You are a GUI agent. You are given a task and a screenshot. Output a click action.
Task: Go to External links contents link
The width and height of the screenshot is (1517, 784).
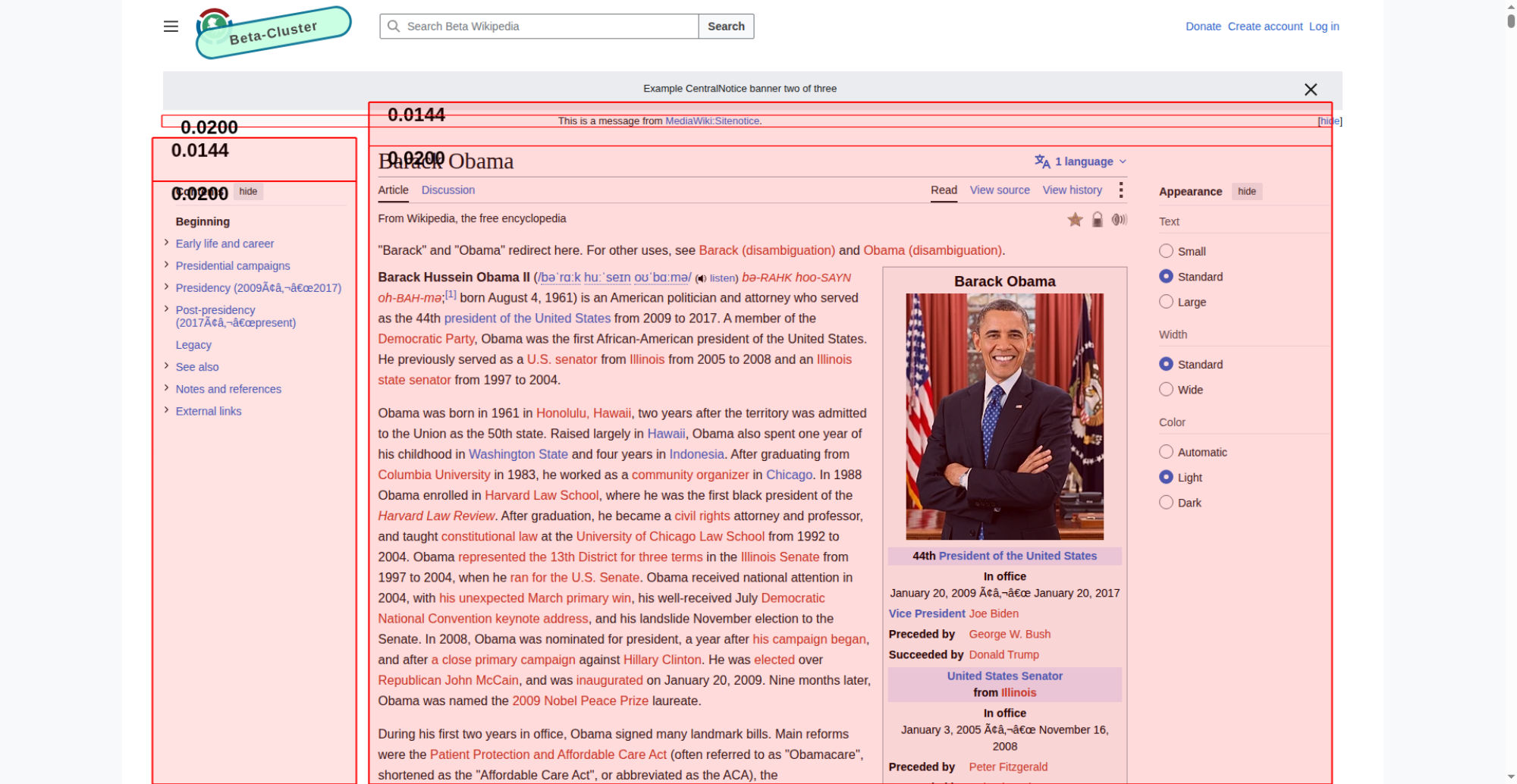pos(209,411)
